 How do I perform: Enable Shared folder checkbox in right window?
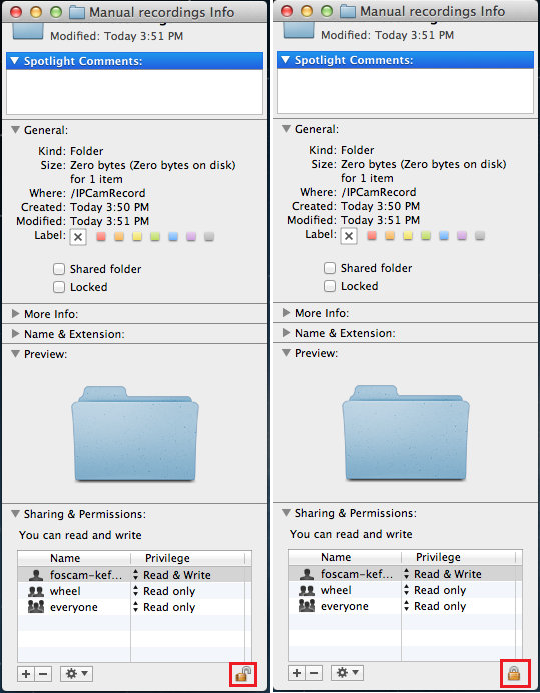330,268
